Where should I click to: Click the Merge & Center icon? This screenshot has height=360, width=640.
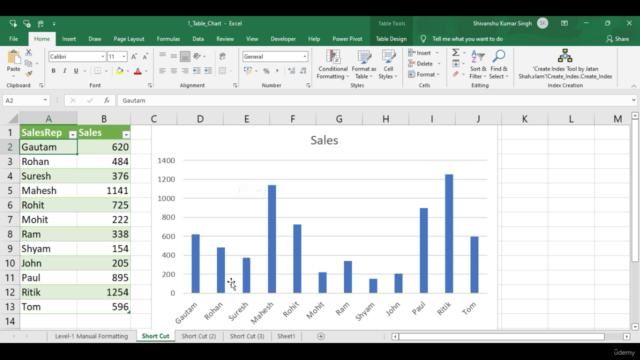coord(222,71)
